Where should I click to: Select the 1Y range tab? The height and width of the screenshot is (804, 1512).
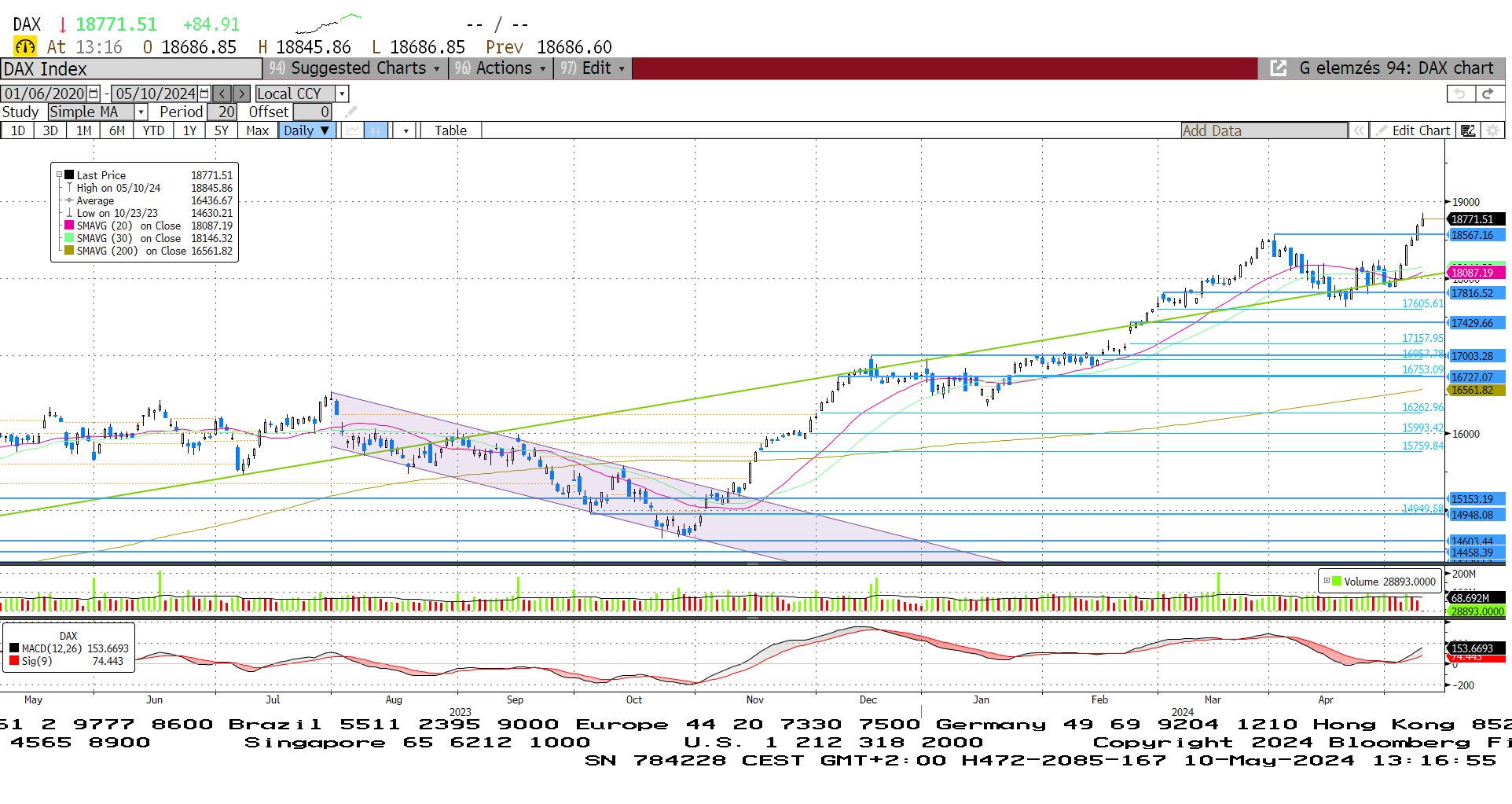[189, 130]
